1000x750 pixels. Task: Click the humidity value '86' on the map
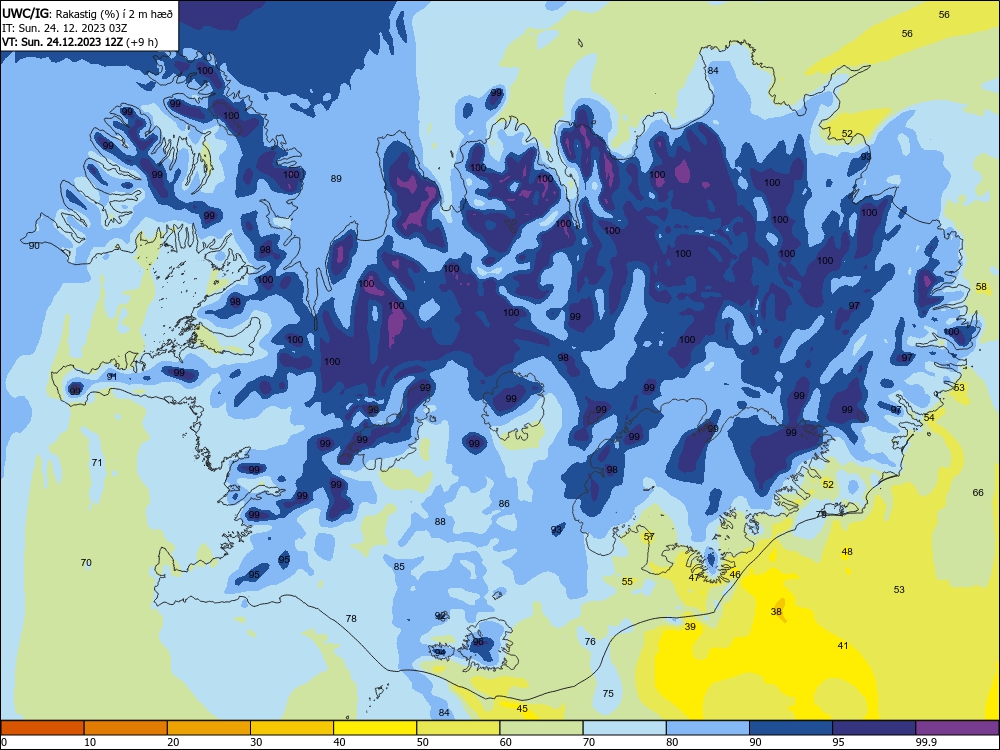504,504
